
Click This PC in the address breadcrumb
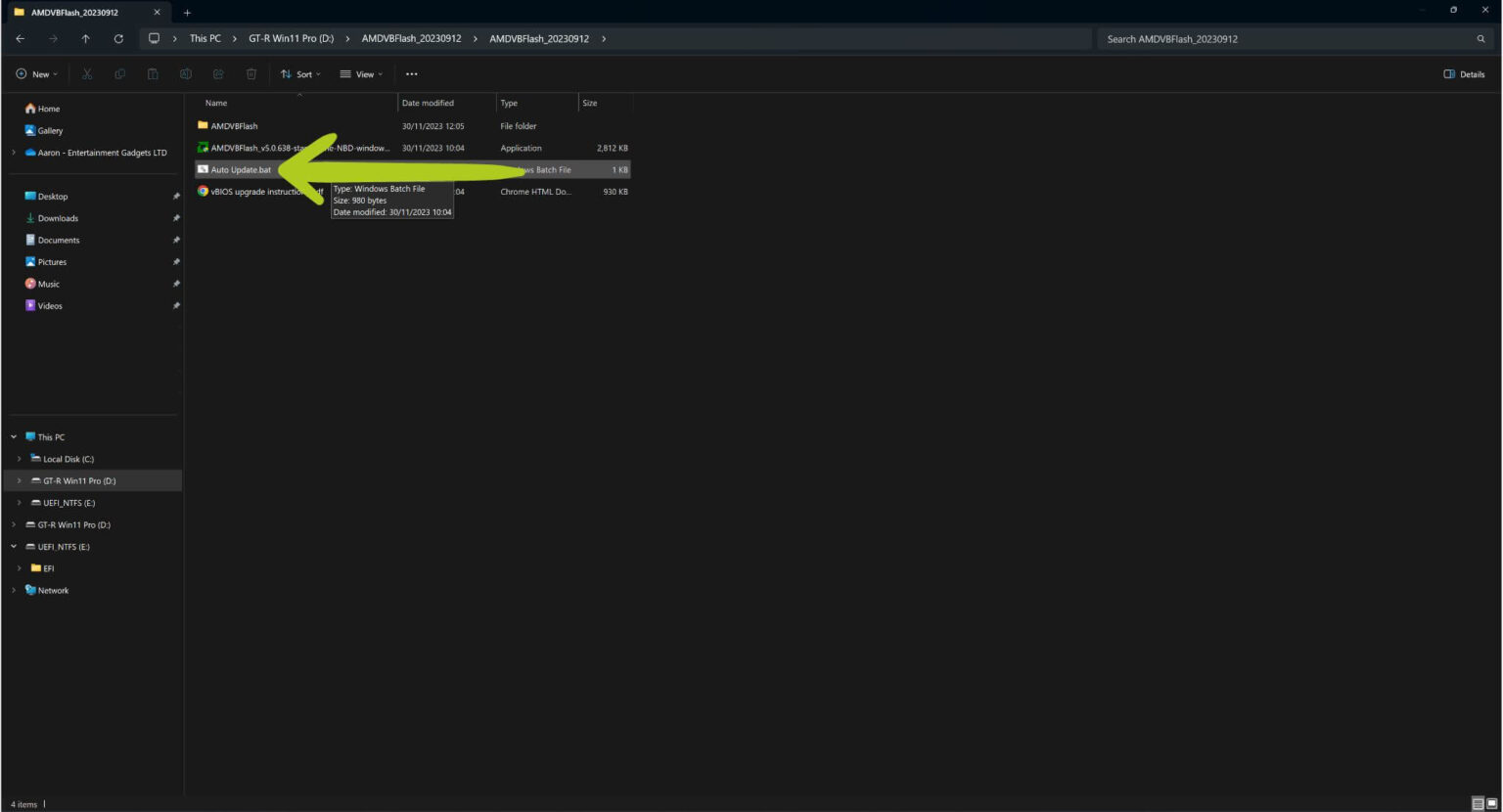[x=205, y=39]
